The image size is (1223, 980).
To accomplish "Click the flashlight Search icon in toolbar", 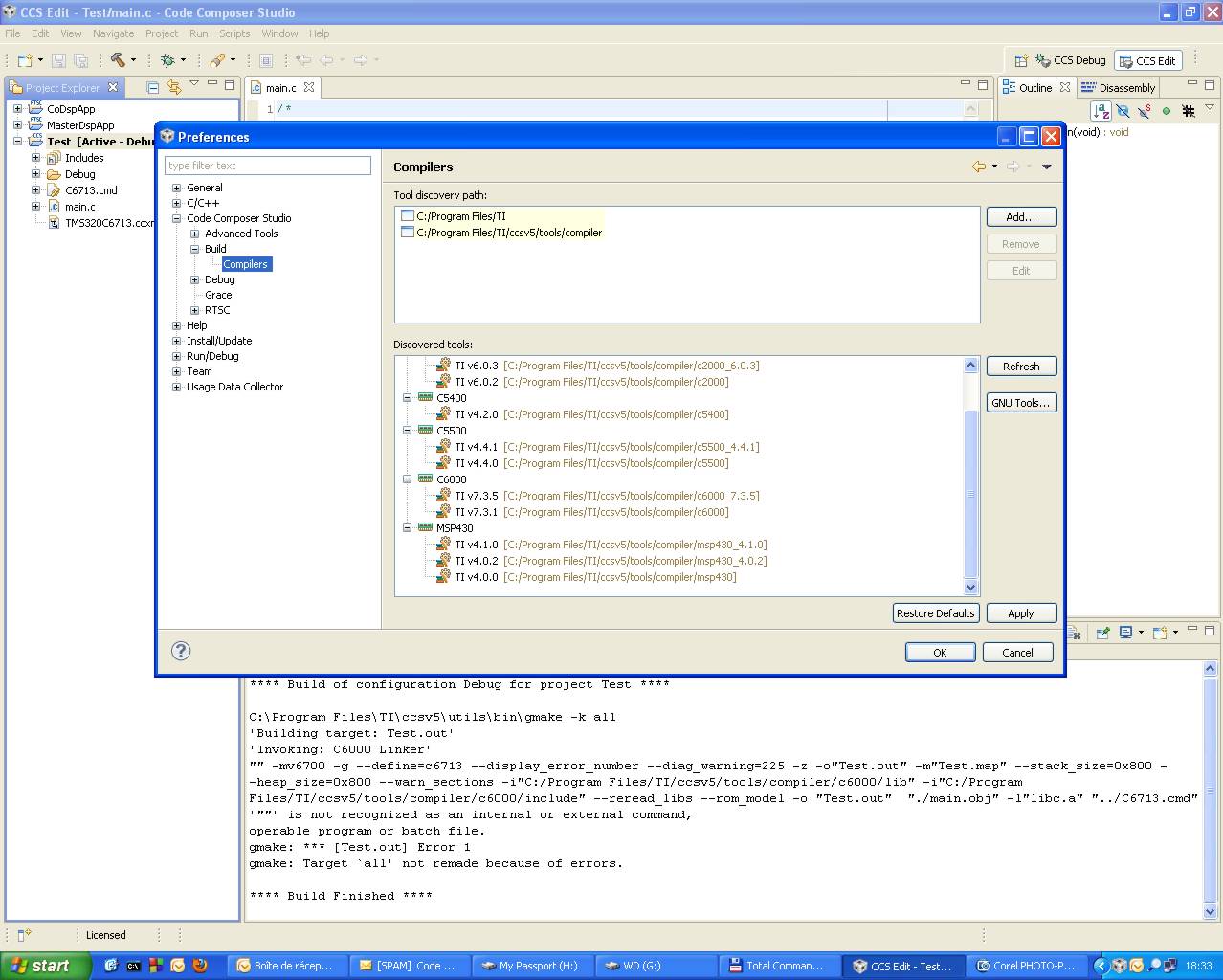I will [x=218, y=60].
